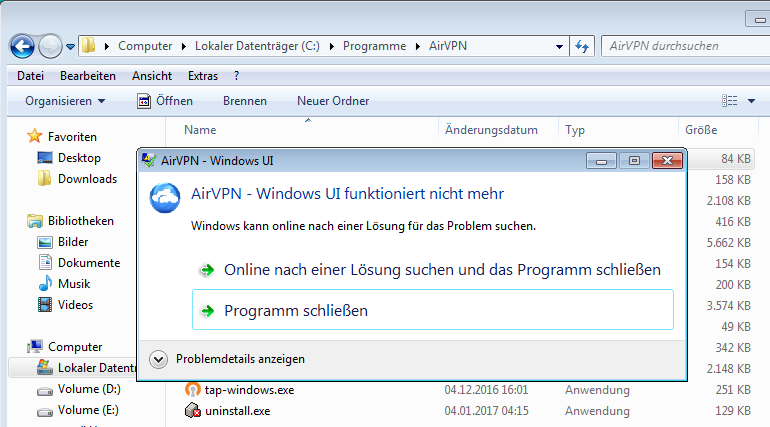Select Programme in the address breadcrumb
The image size is (770, 427).
point(374,46)
